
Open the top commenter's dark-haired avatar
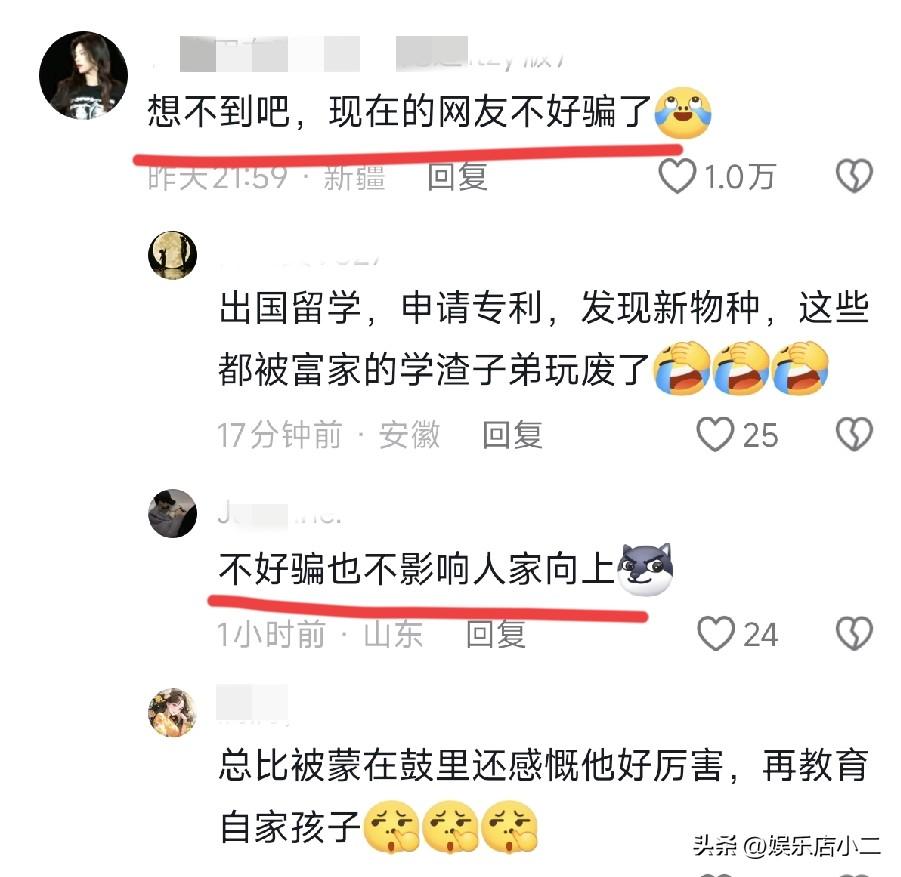[x=83, y=75]
